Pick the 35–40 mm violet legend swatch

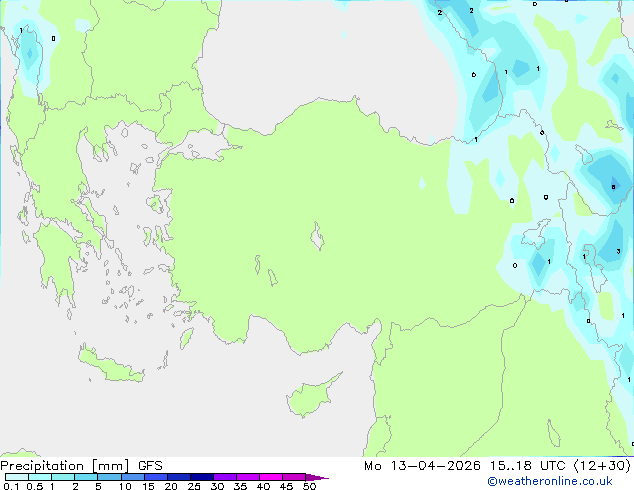click(x=248, y=477)
